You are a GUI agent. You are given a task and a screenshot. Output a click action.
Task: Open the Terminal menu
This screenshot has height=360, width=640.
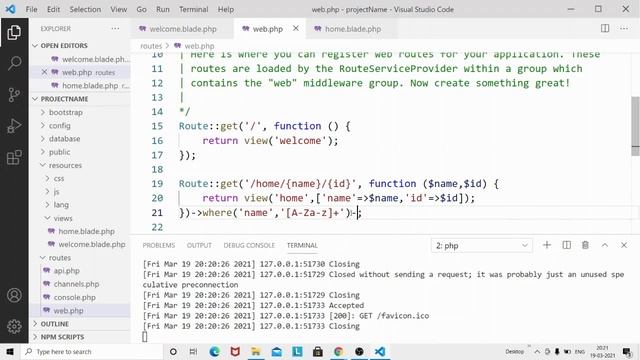(193, 9)
